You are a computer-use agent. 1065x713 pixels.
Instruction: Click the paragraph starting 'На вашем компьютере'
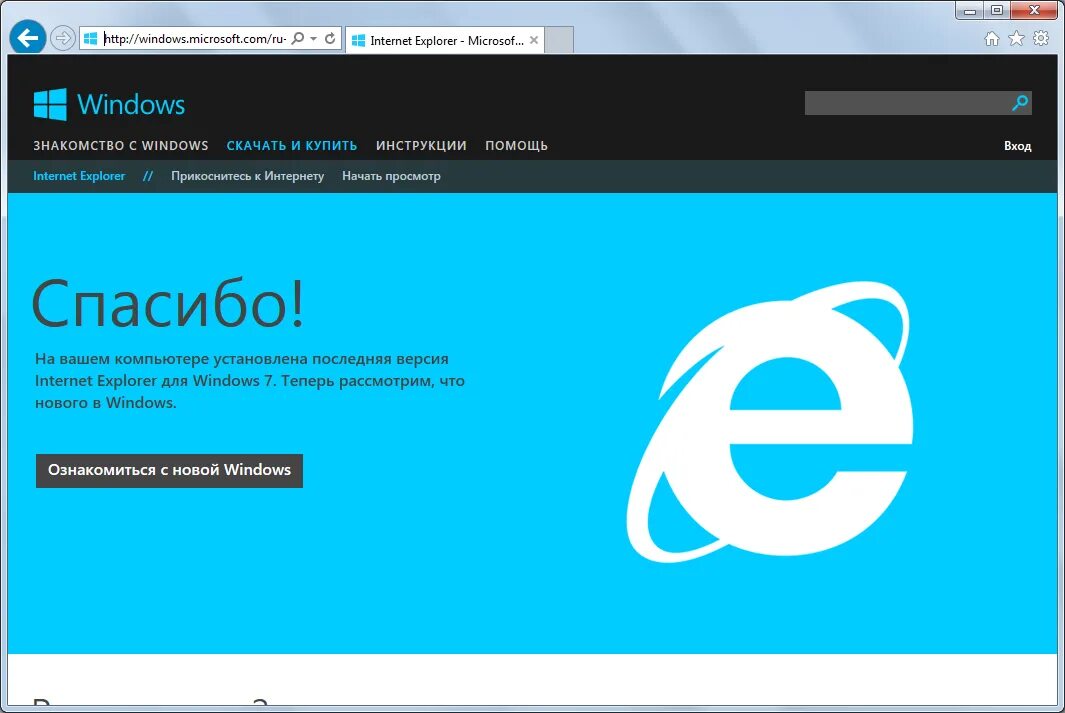coord(250,380)
